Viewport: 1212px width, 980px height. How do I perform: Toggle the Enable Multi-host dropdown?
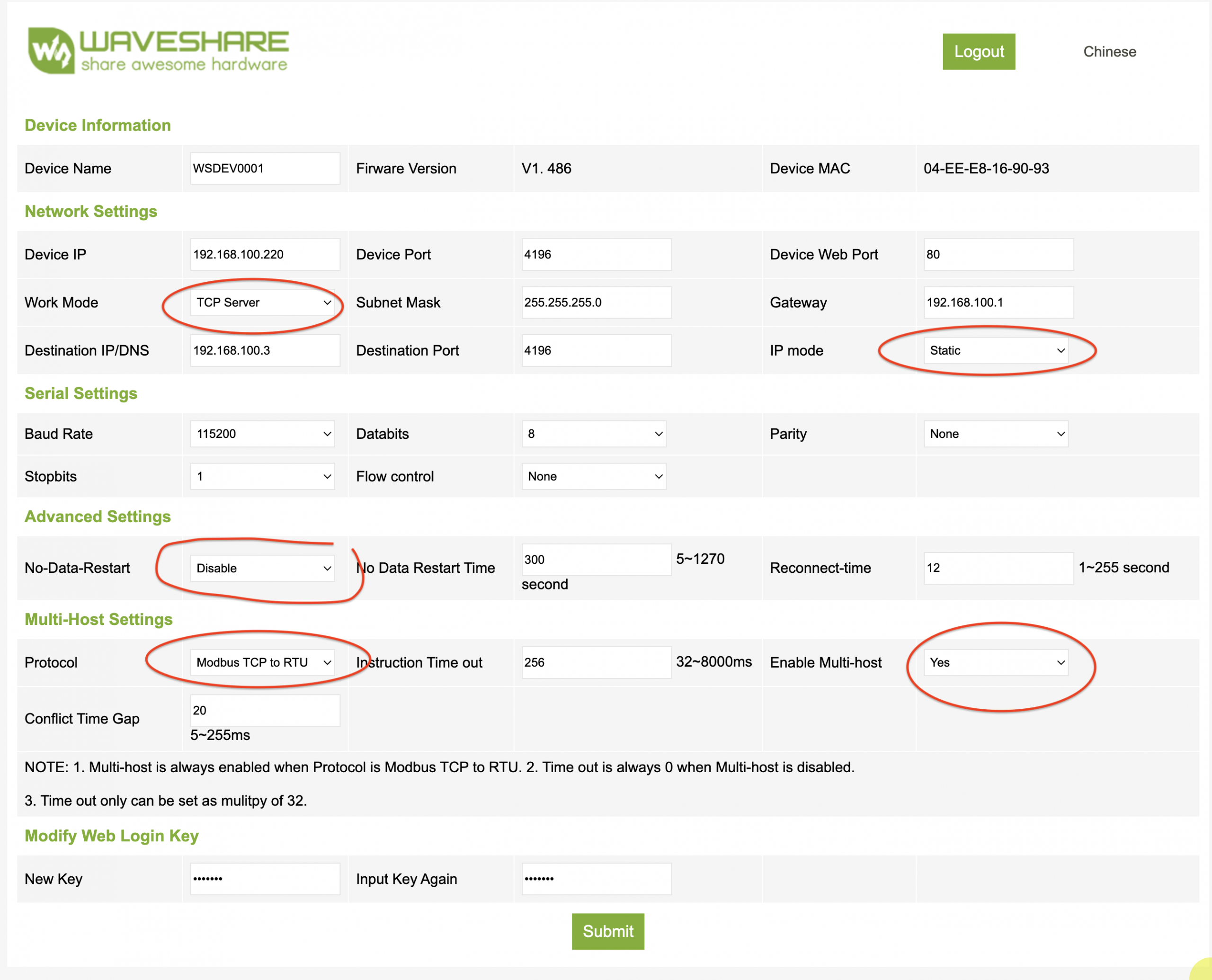click(x=995, y=662)
